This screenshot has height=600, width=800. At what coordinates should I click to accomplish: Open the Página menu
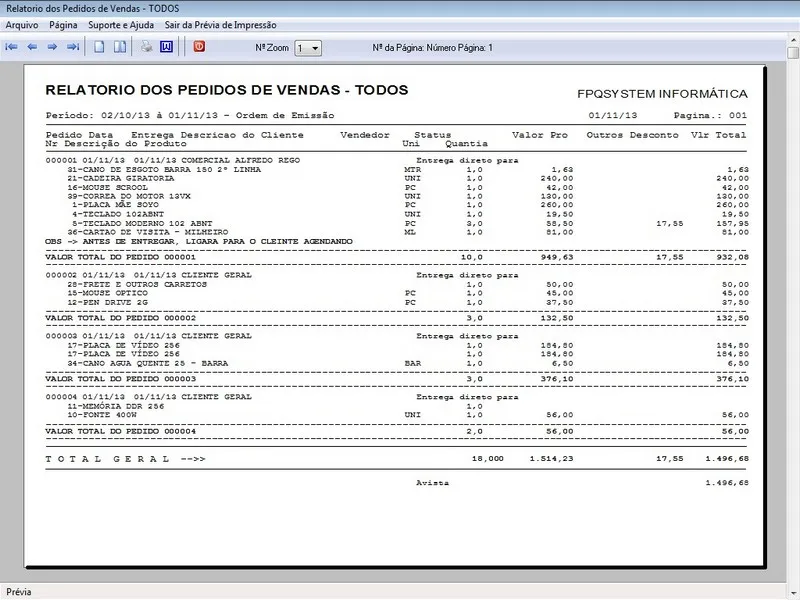coord(63,24)
